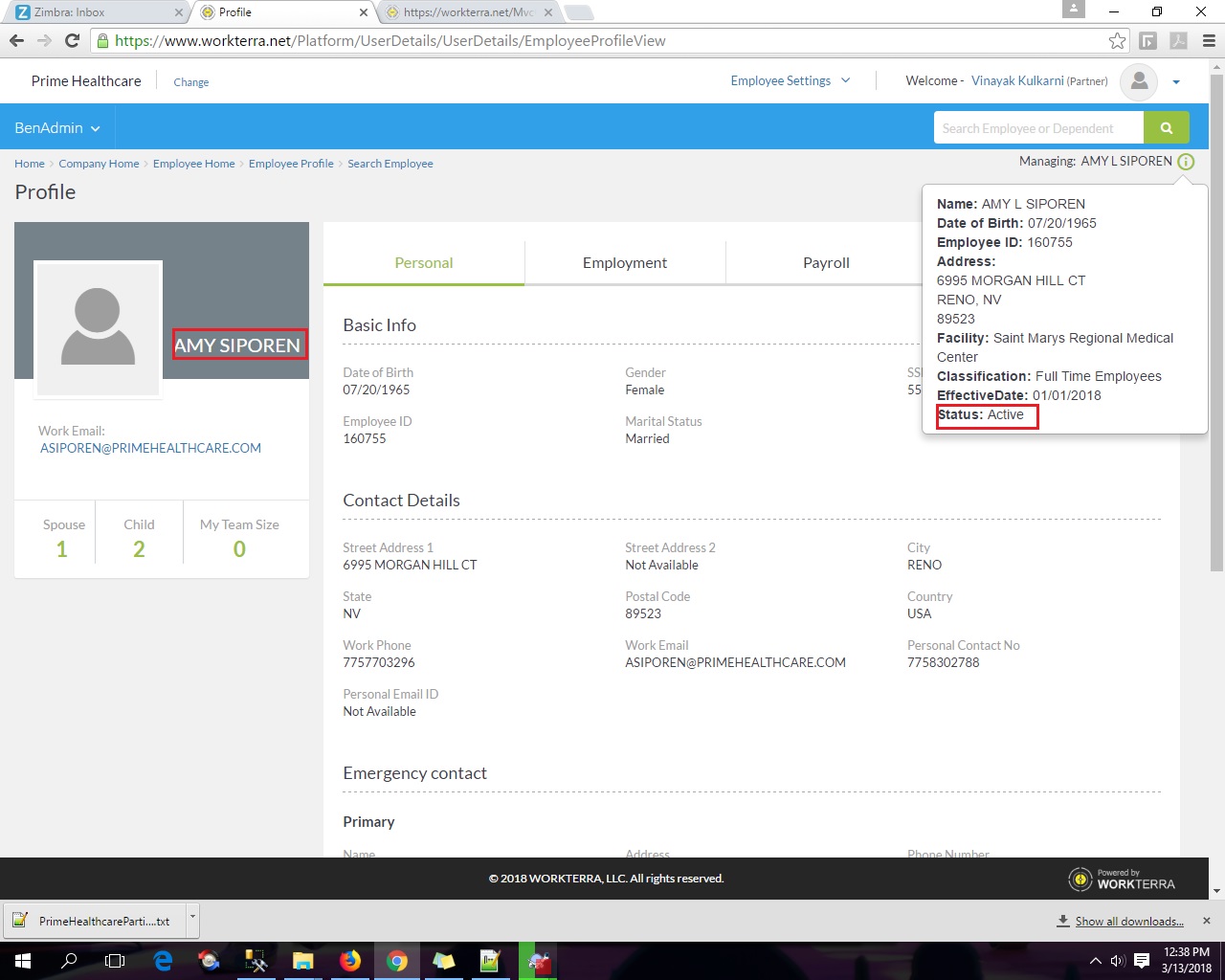
Task: Click the scrollbar down arrow
Action: pos(1216,891)
